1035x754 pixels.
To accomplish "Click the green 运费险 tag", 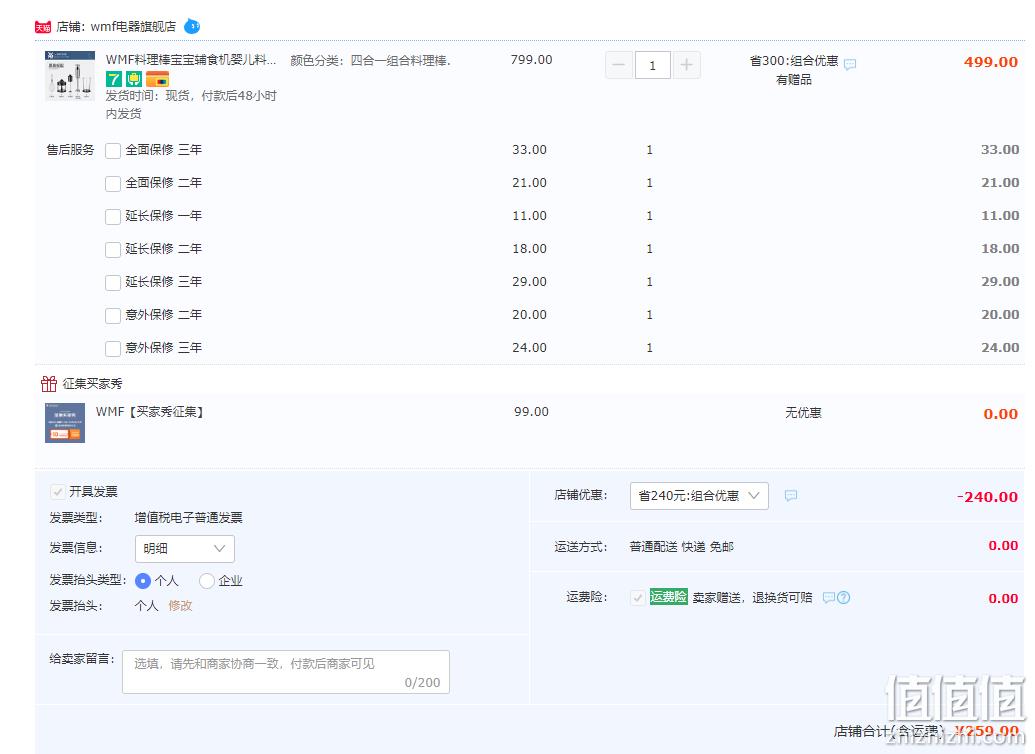I will [x=668, y=597].
